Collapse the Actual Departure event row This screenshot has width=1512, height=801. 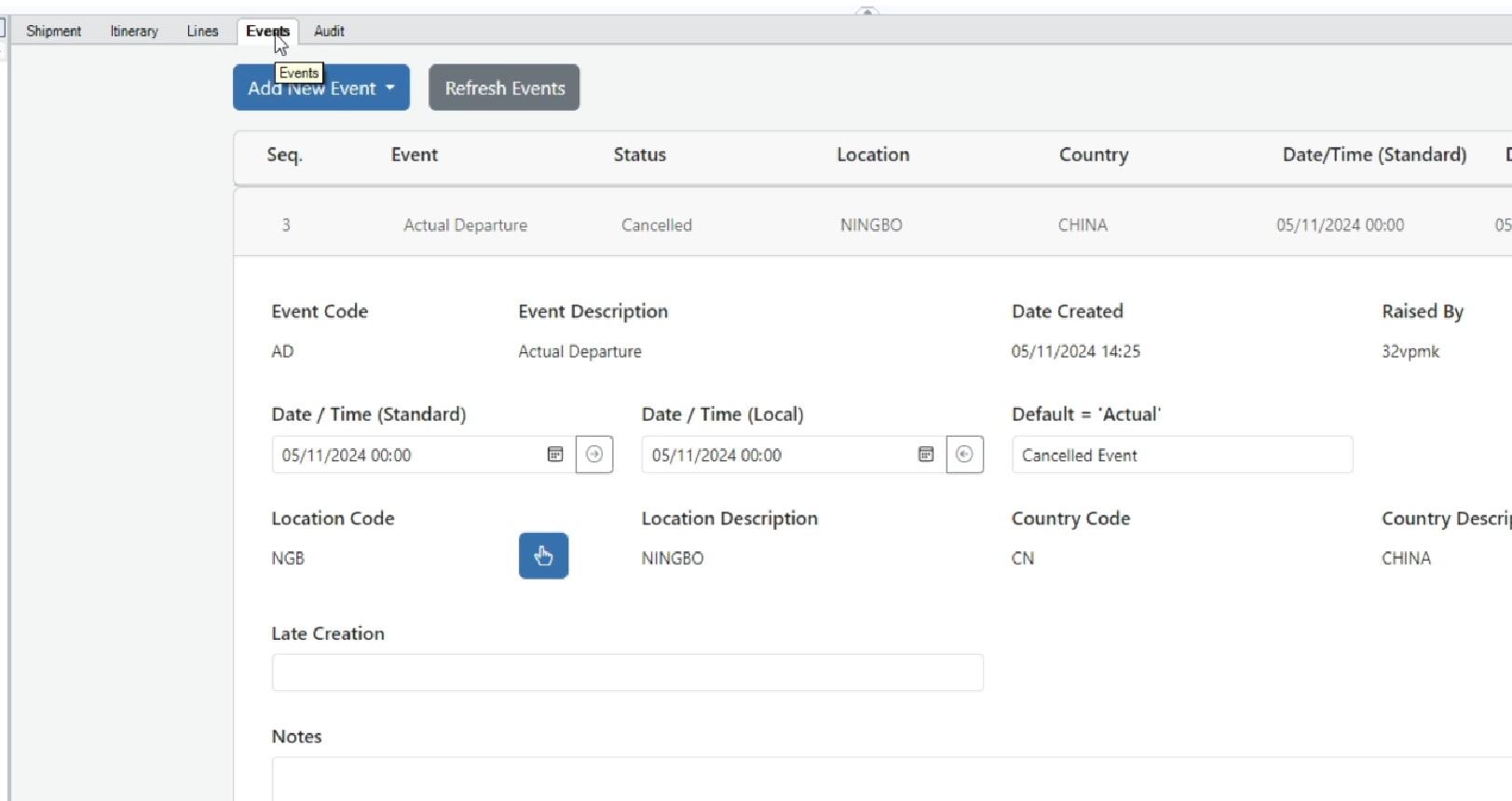pos(465,225)
